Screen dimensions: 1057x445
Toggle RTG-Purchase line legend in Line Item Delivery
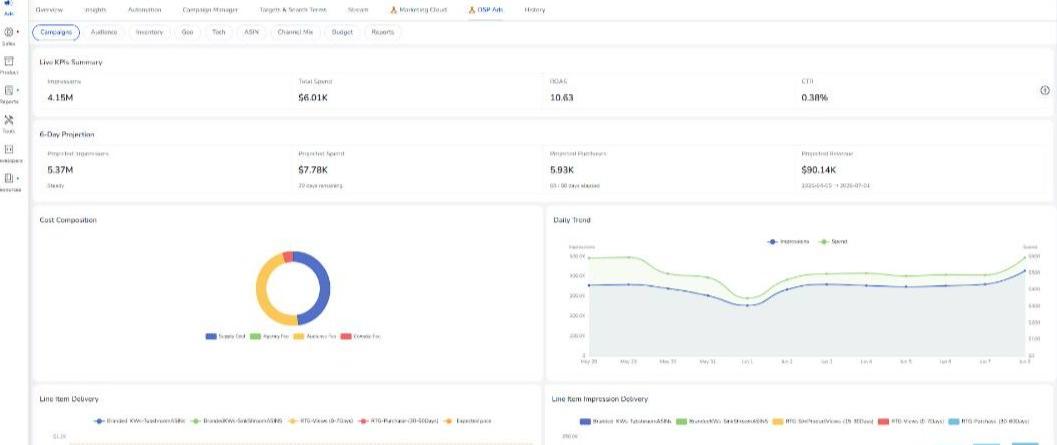pos(398,421)
